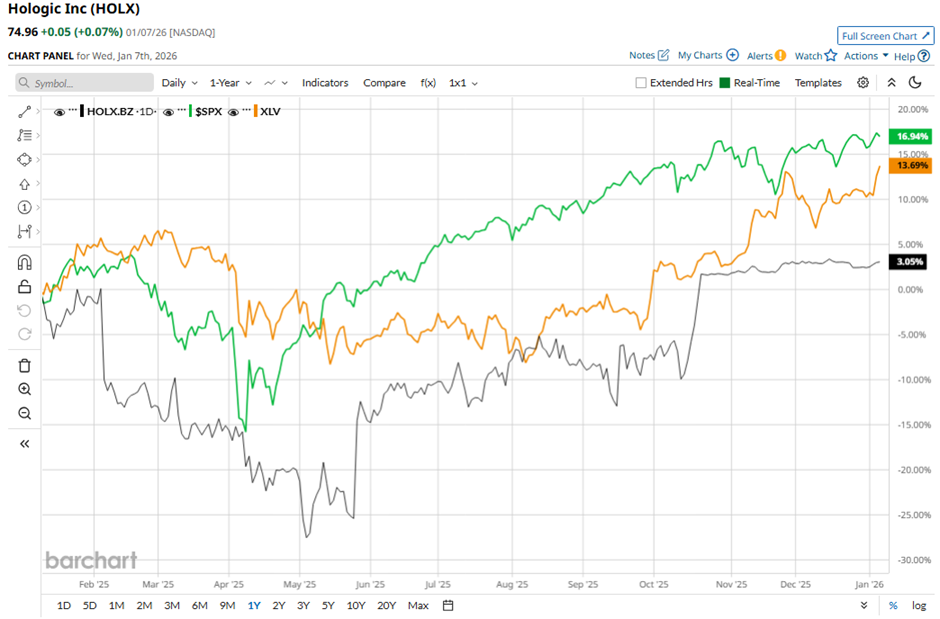Click the green Real-Time color indicator
Viewport: 940px width, 619px height.
(x=725, y=83)
